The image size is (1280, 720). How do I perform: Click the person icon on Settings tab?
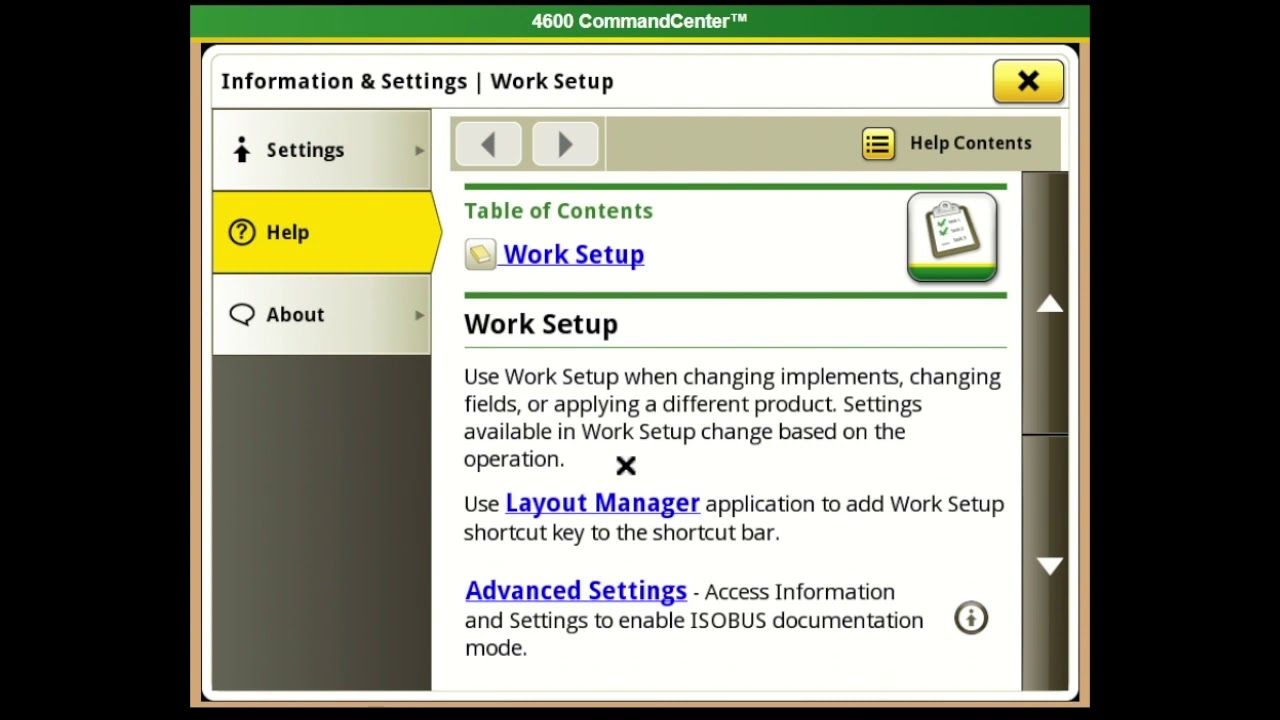tap(241, 150)
